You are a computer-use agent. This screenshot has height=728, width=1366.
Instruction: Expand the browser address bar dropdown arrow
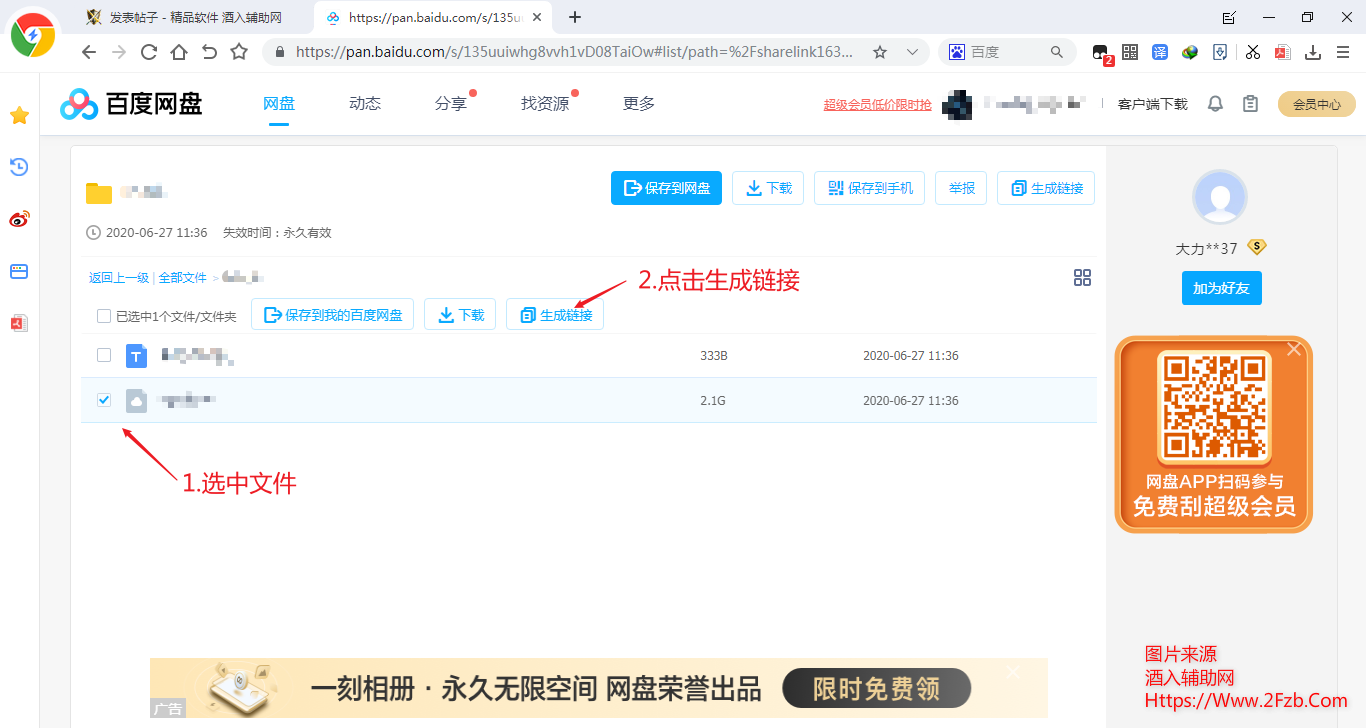coord(911,51)
